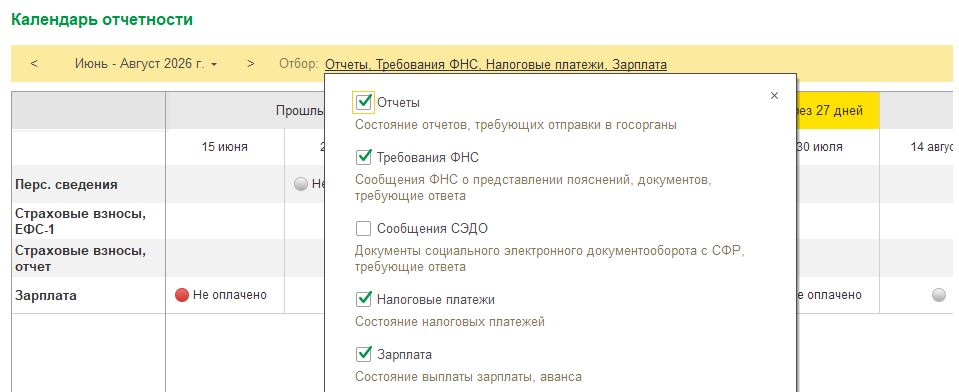Click the 15 июня column header

coord(225,147)
